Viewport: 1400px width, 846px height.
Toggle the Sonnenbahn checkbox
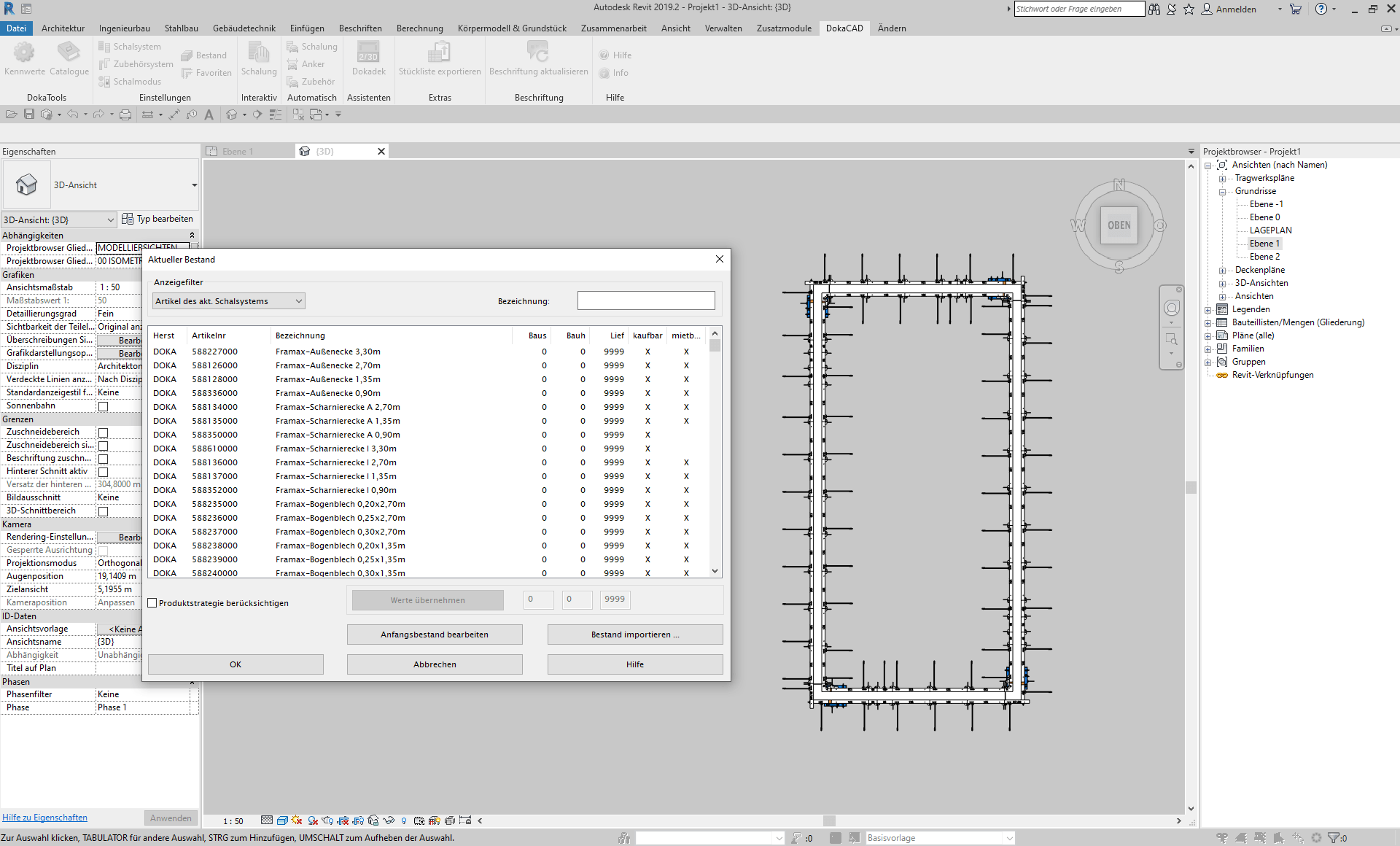103,406
